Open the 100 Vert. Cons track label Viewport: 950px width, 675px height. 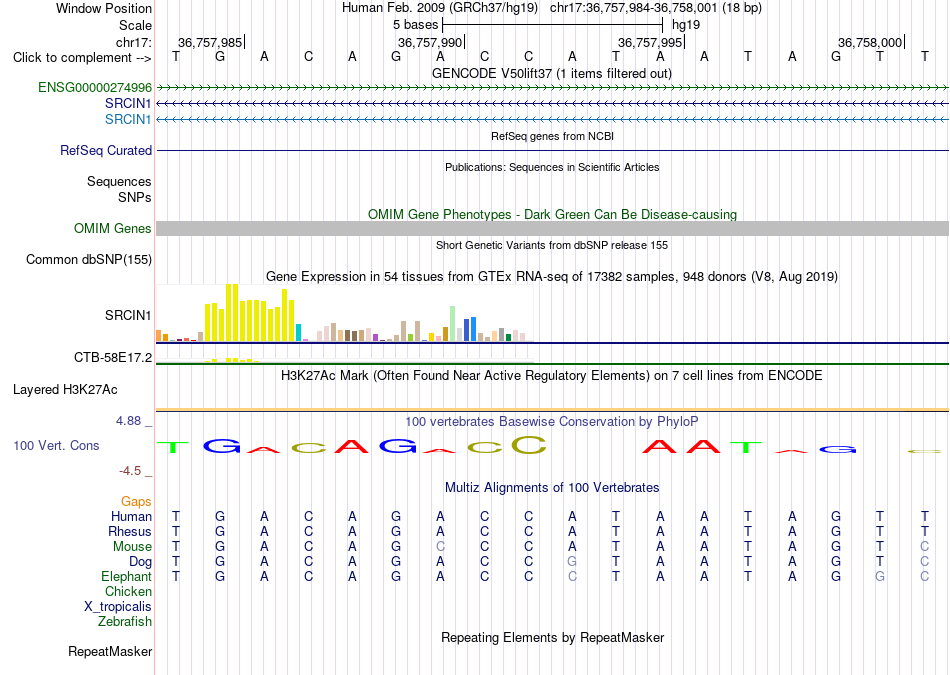click(x=56, y=445)
